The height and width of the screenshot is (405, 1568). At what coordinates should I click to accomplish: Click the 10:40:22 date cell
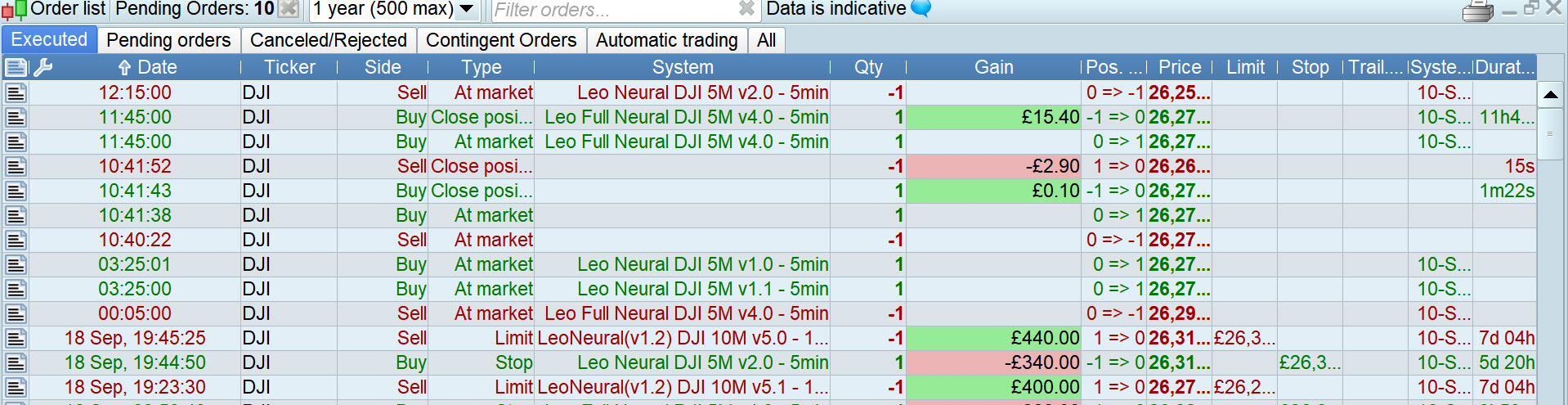pos(135,240)
